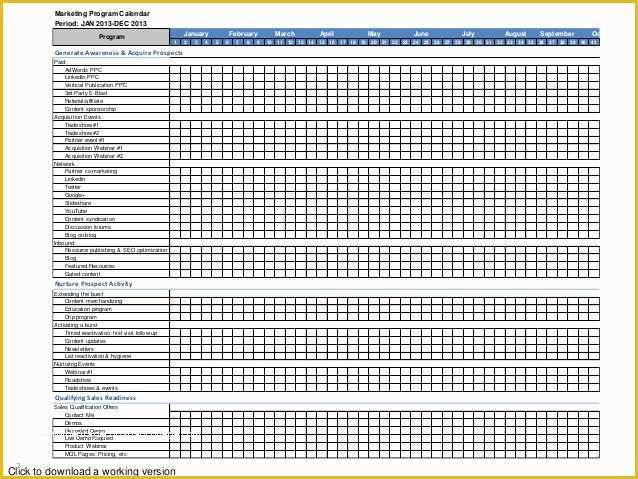Select the Content syndication row label
The height and width of the screenshot is (479, 638).
click(90, 219)
